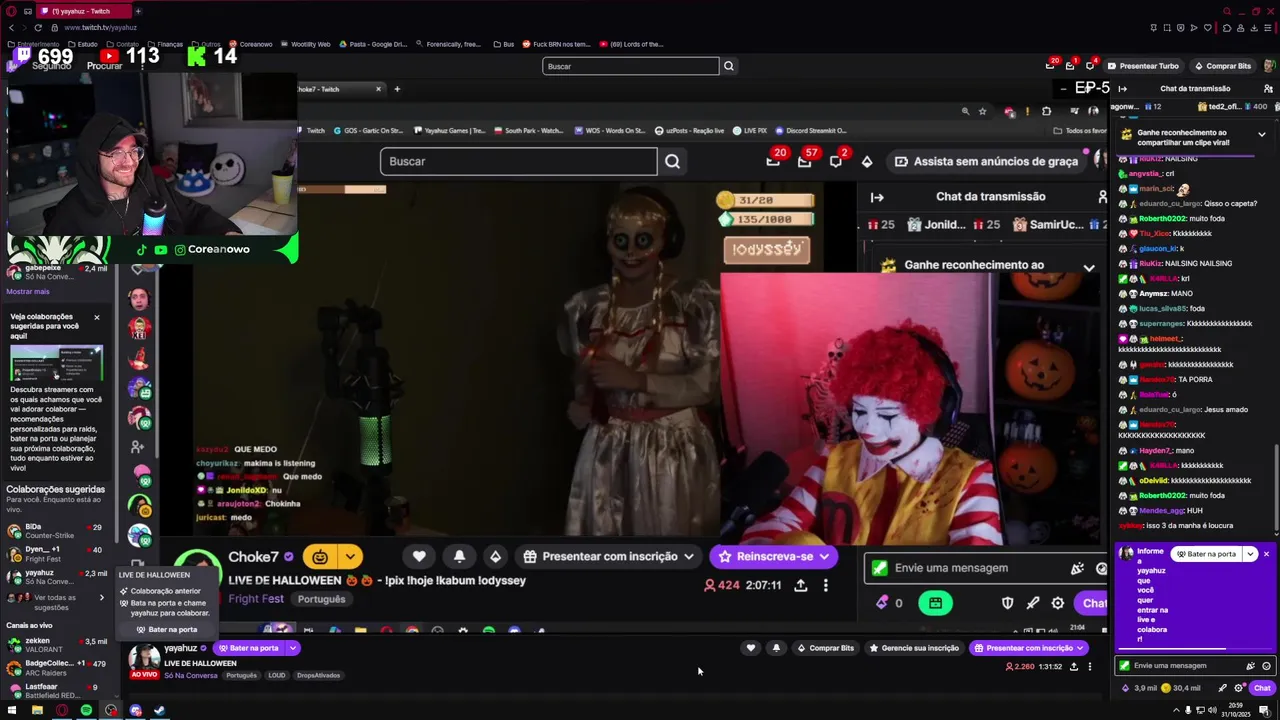Click search icon in inner Choke7 Twitch page

672,161
